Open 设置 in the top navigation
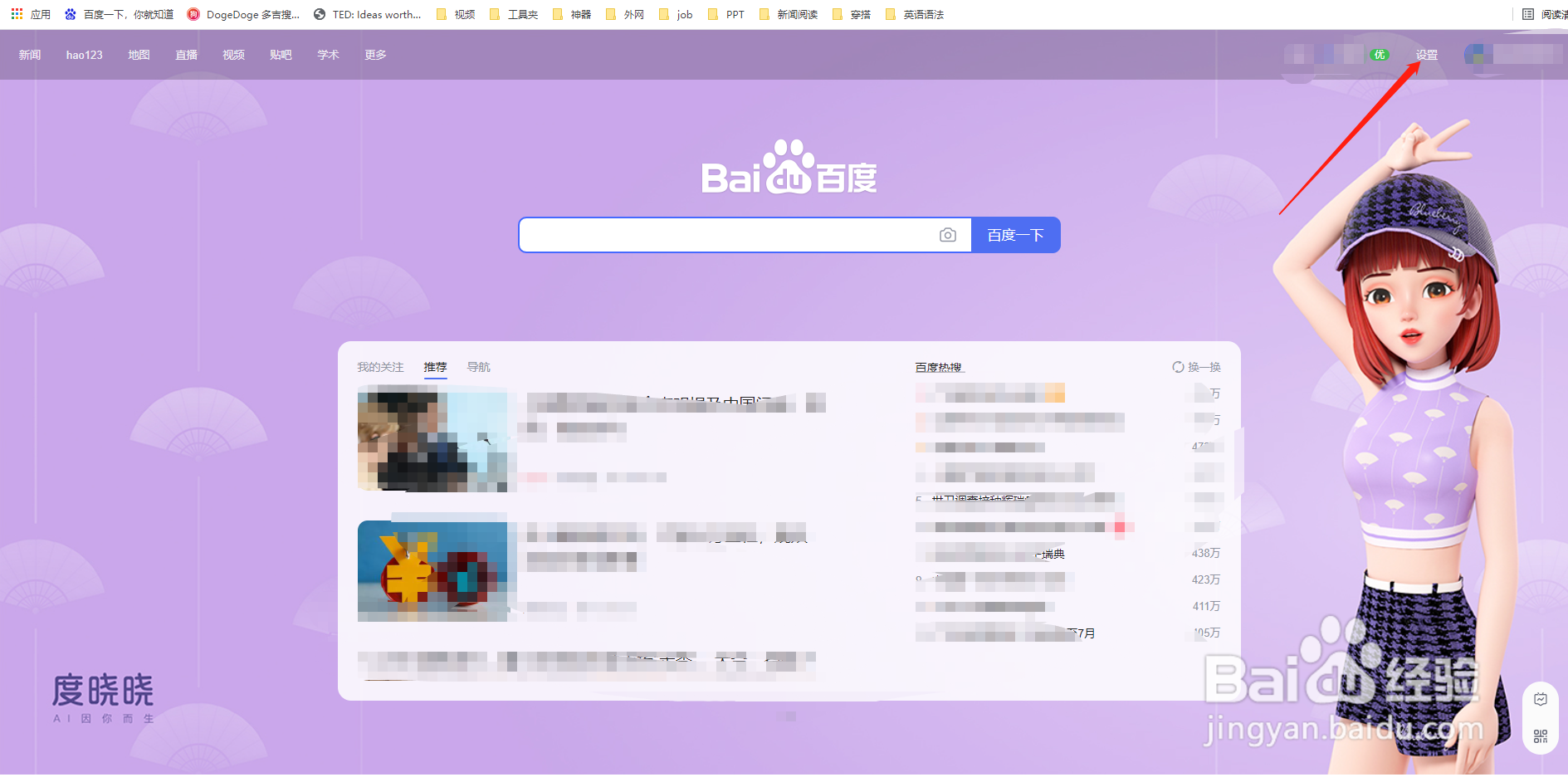 click(x=1426, y=55)
